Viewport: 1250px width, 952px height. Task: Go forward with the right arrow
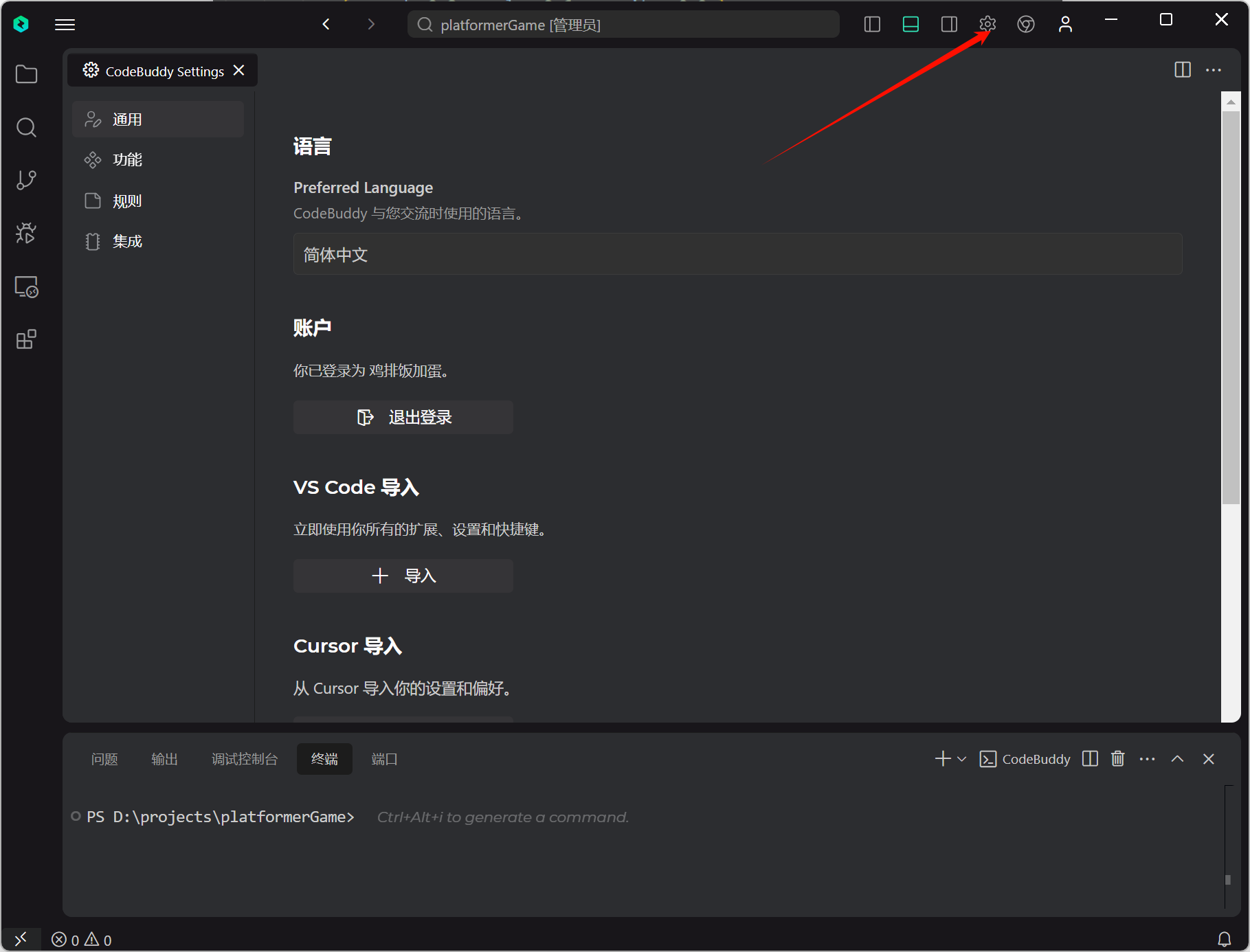click(371, 24)
